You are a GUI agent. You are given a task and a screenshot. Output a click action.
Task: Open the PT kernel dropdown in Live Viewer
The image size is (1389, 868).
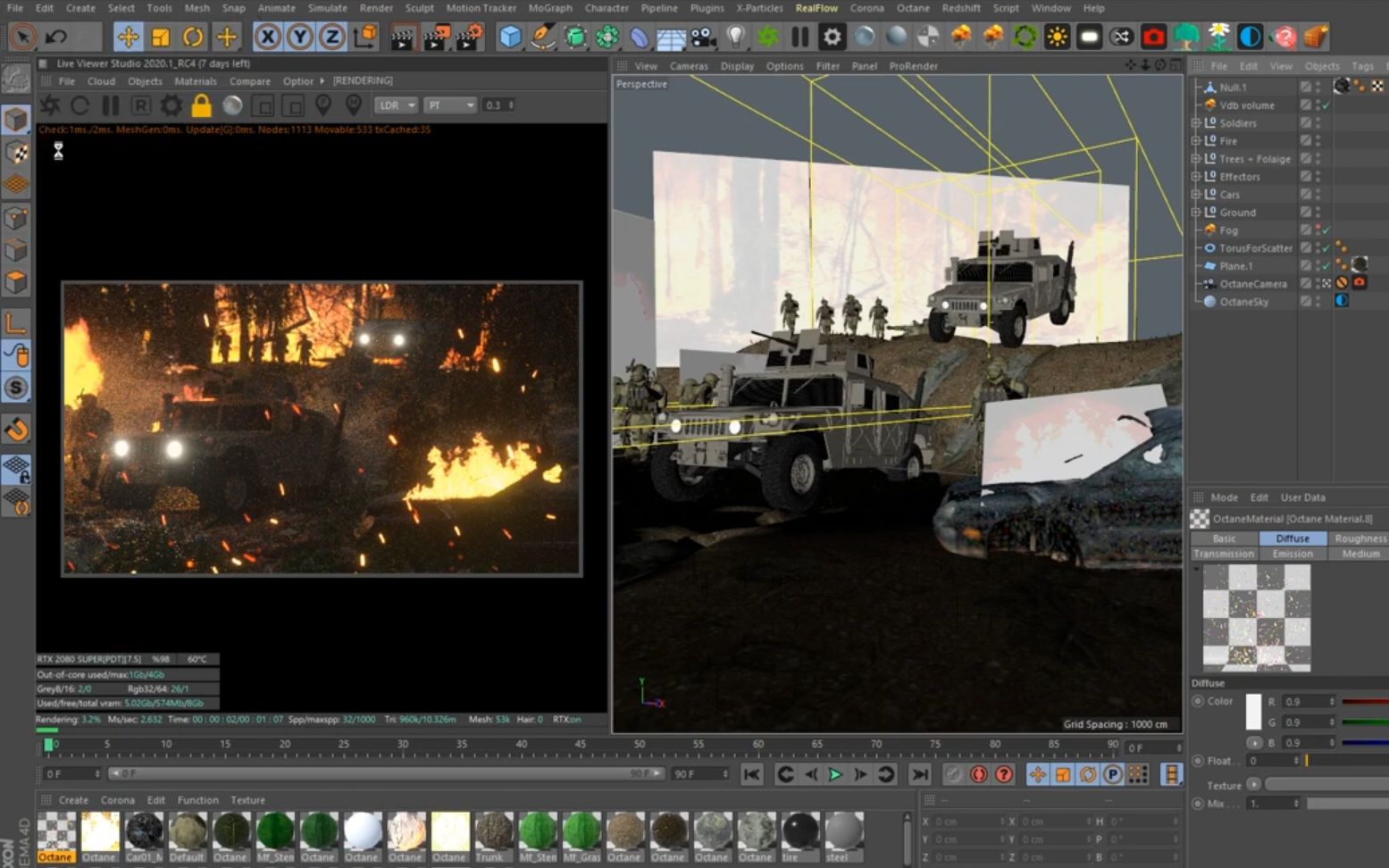[x=451, y=104]
